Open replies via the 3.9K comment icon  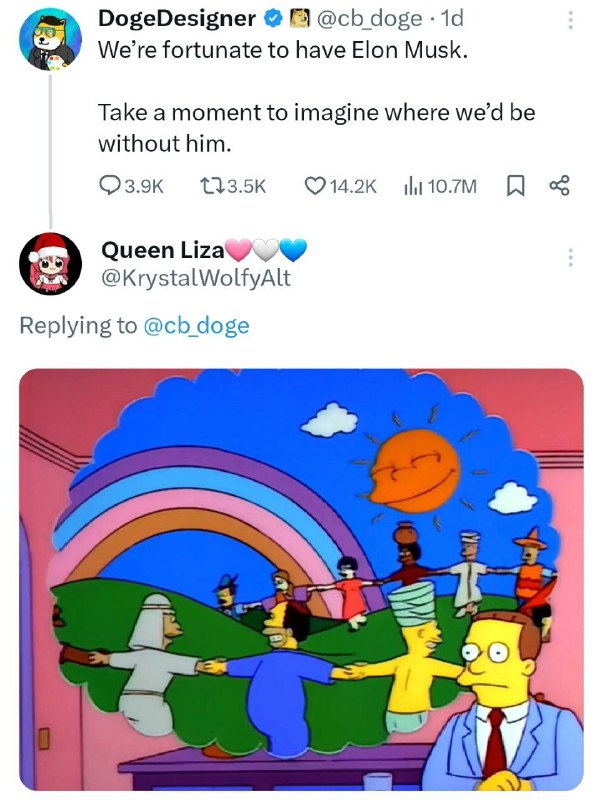(x=109, y=186)
